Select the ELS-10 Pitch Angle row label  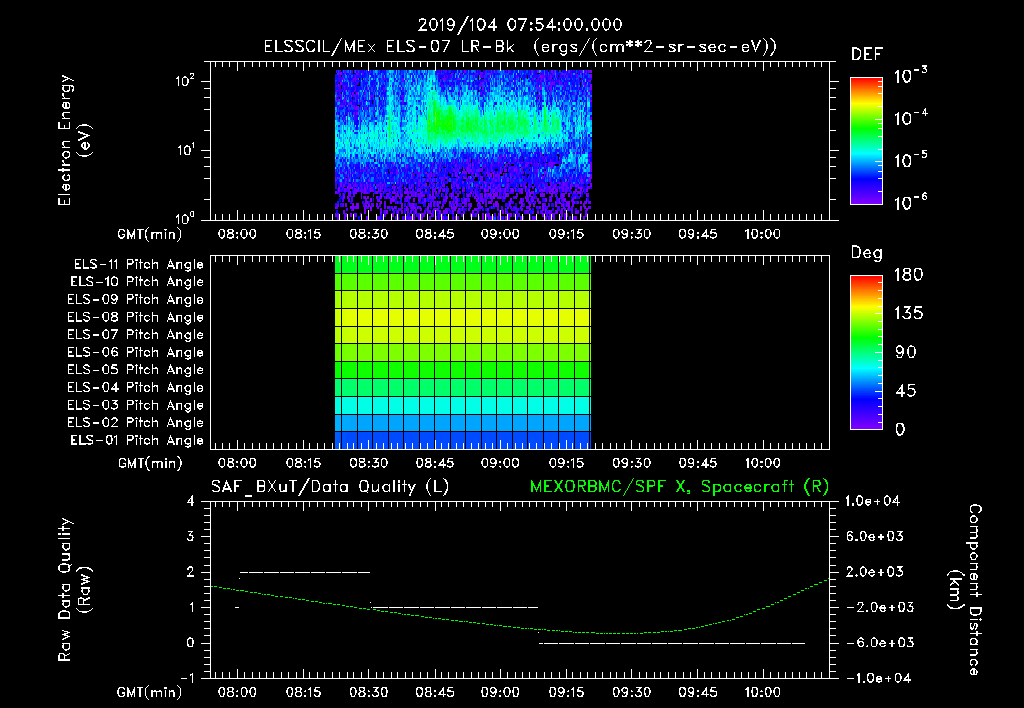137,282
